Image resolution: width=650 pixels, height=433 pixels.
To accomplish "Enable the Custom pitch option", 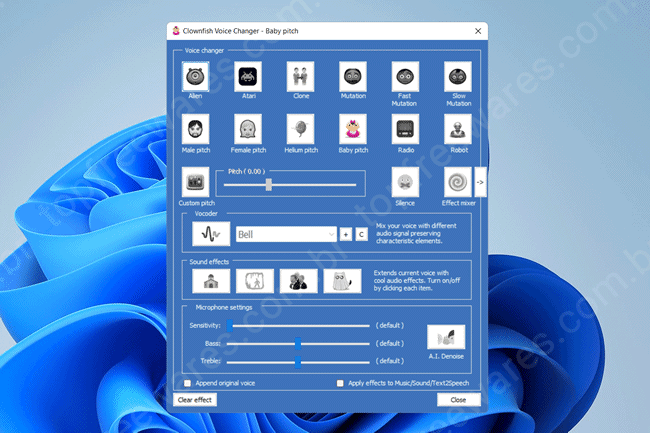I will tap(195, 182).
